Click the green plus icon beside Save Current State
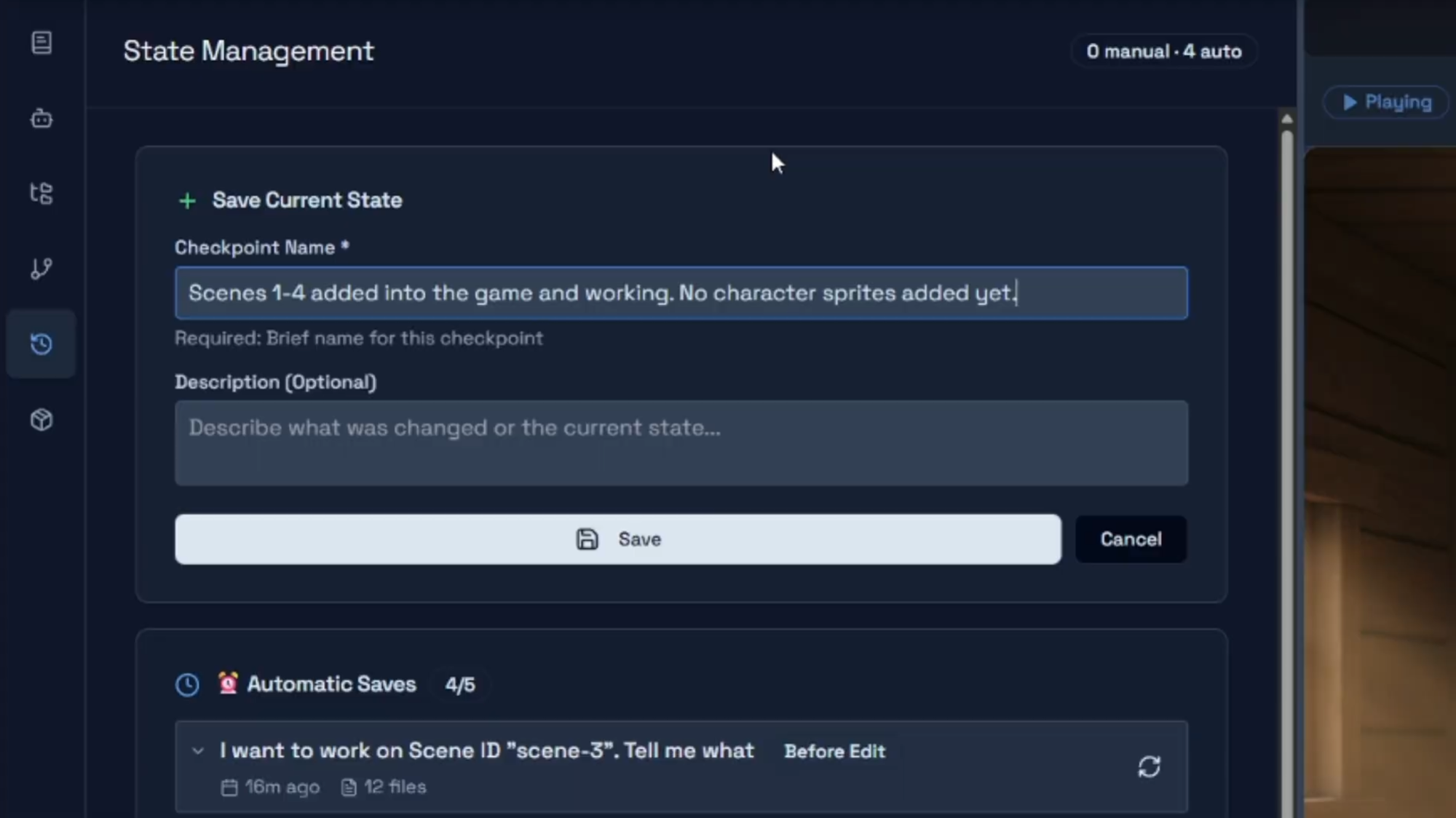This screenshot has width=1456, height=818. [x=188, y=201]
